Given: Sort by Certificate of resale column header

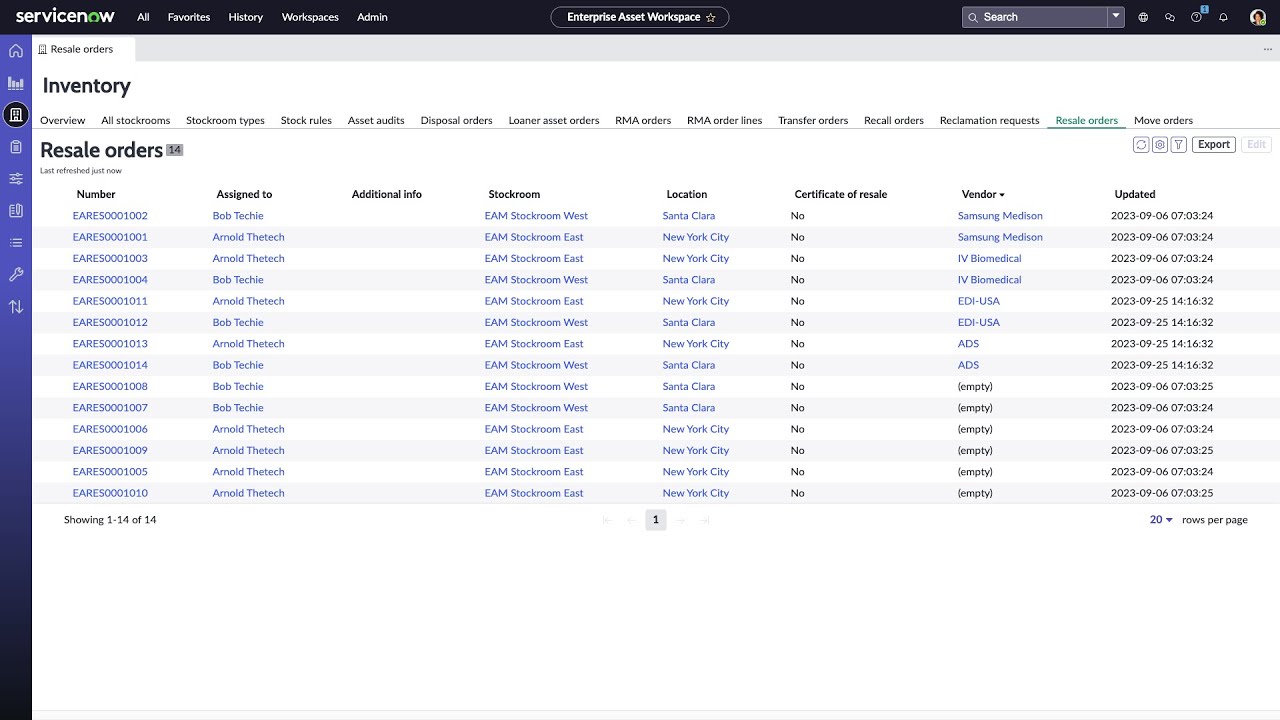Looking at the screenshot, I should [840, 194].
